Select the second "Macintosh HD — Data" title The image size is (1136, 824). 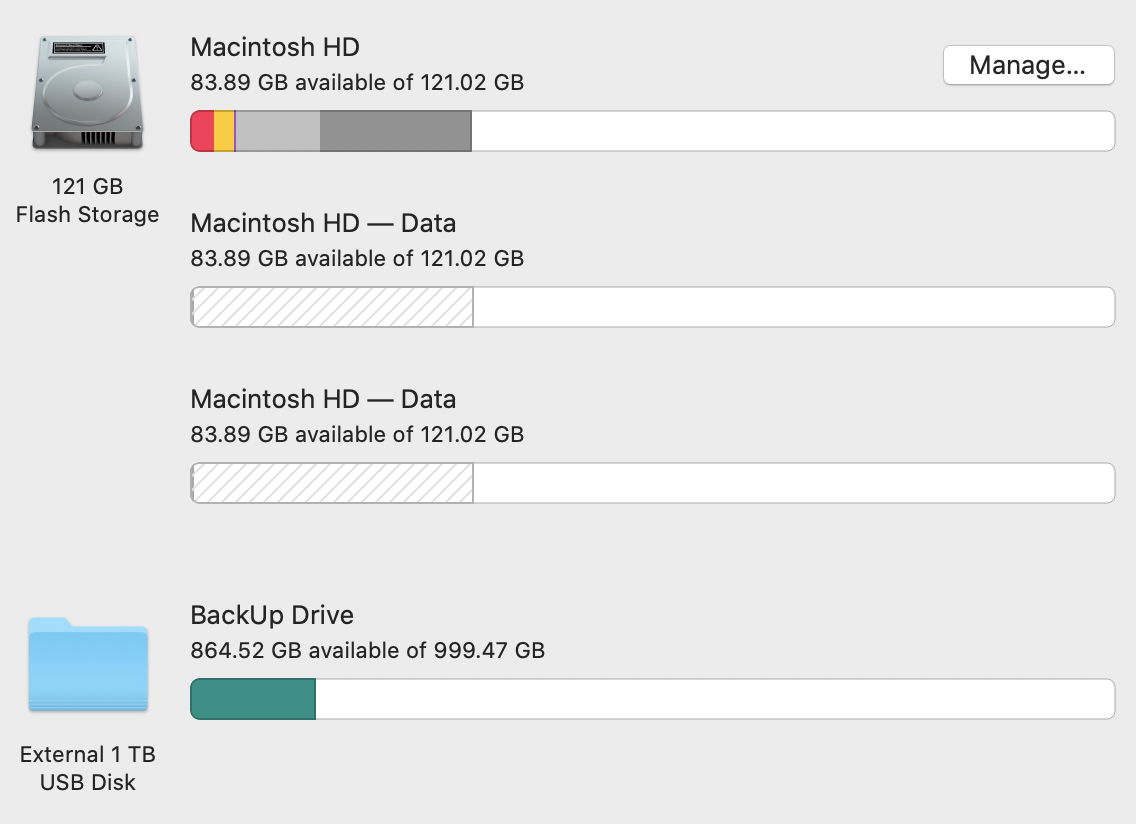[323, 399]
